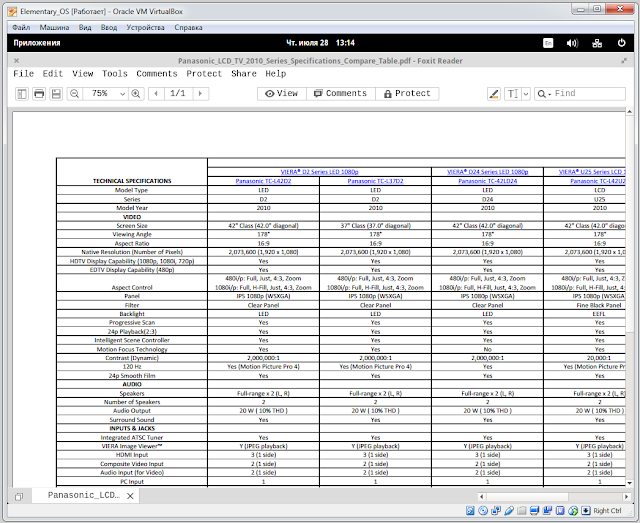The height and width of the screenshot is (523, 640).
Task: Open the Share menu
Action: [x=244, y=74]
